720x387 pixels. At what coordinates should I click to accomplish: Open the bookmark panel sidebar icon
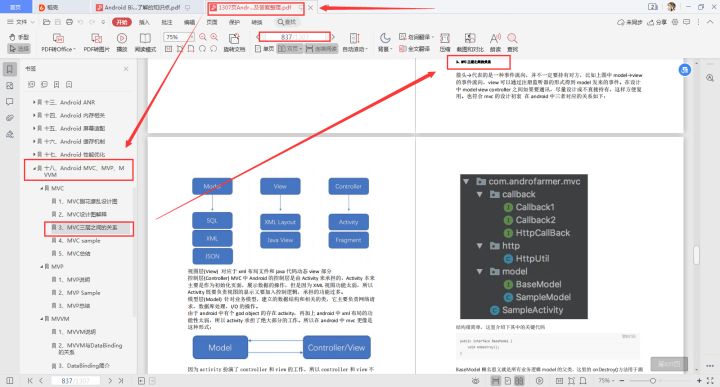click(10, 69)
